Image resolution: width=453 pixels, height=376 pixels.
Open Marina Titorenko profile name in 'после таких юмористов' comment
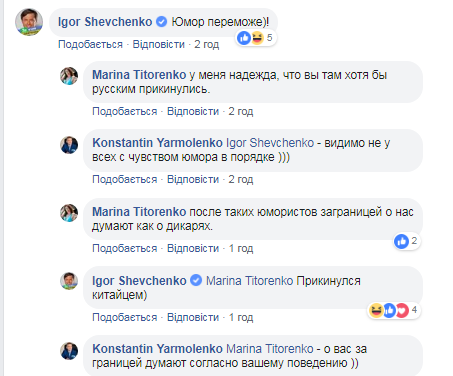coord(139,212)
